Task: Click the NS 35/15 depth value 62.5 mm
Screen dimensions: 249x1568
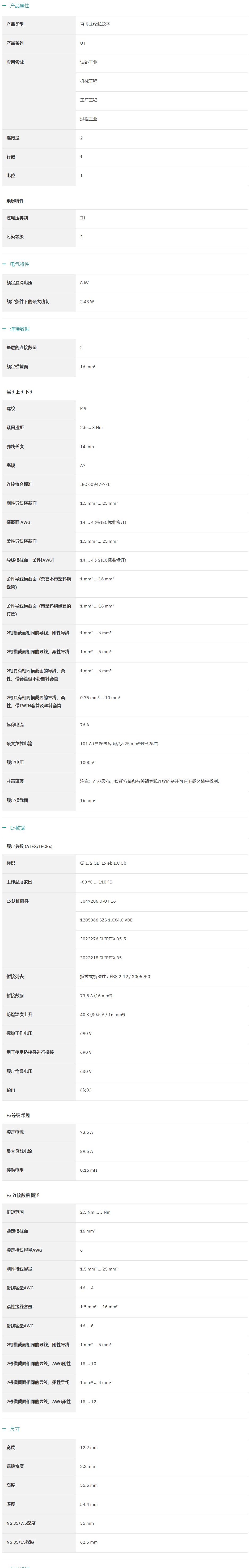Action: [89, 1542]
